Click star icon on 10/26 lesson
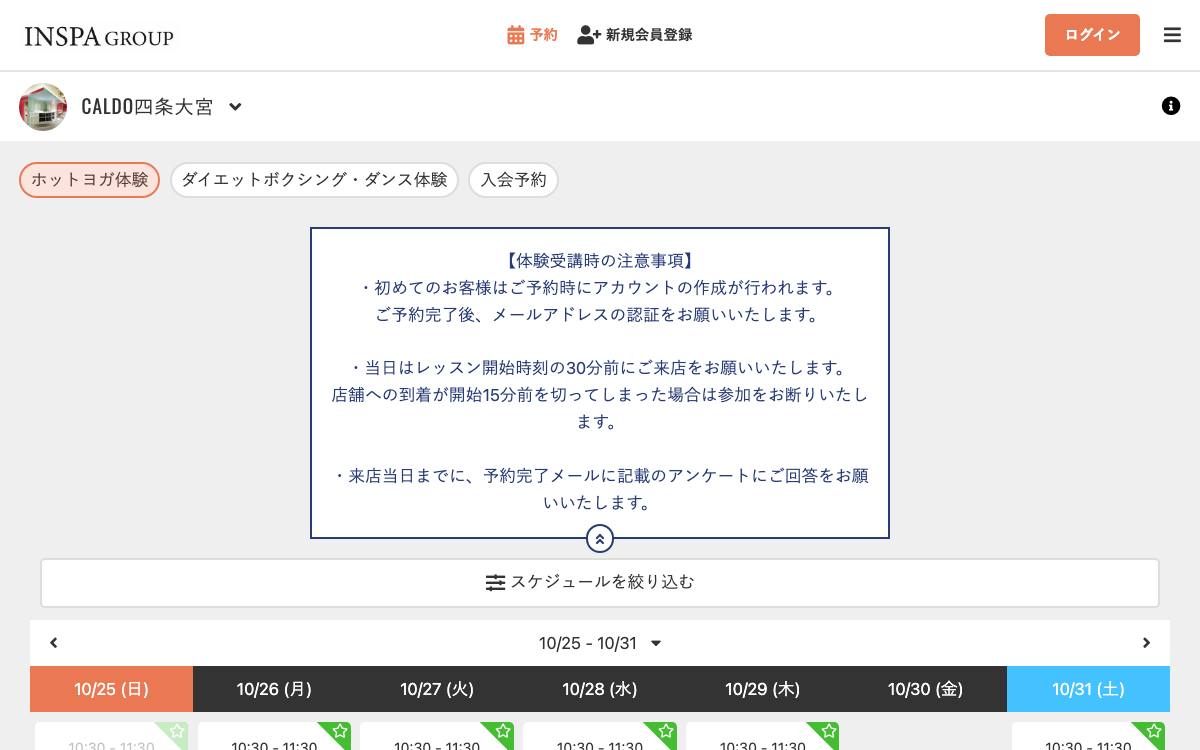Viewport: 1200px width, 750px height. tap(340, 732)
